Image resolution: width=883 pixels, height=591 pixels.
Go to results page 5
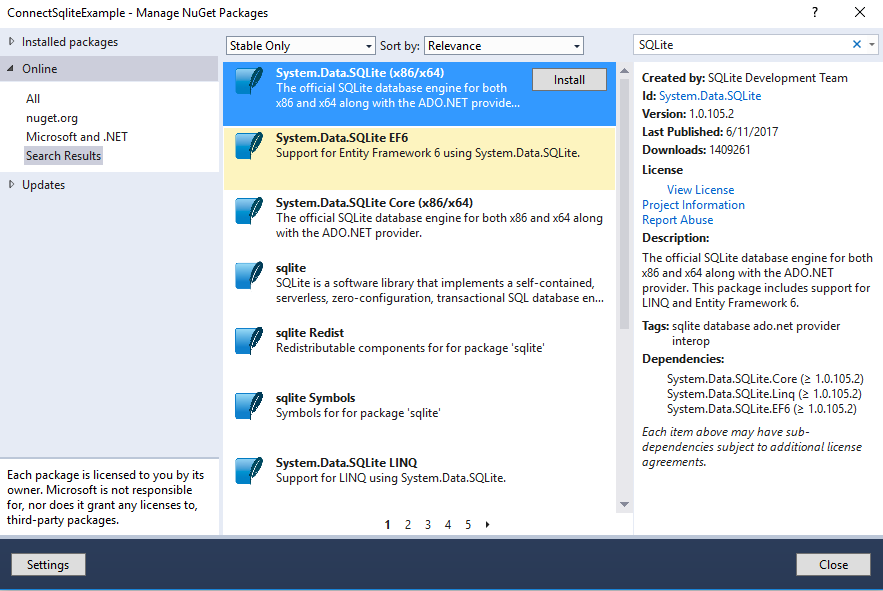[468, 525]
